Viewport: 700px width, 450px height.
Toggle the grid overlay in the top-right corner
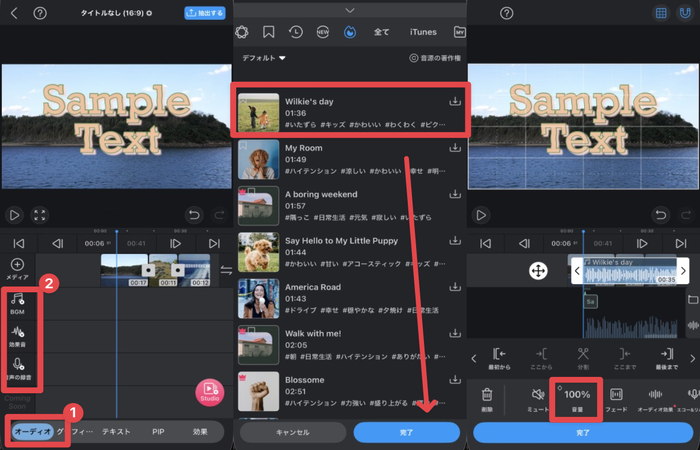(x=661, y=13)
